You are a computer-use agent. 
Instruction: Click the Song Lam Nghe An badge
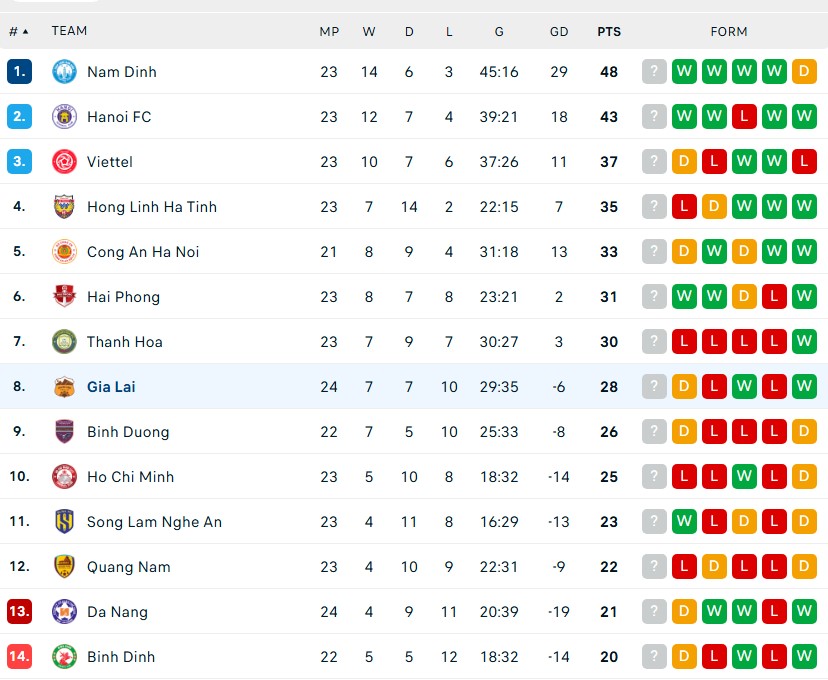[x=64, y=522]
